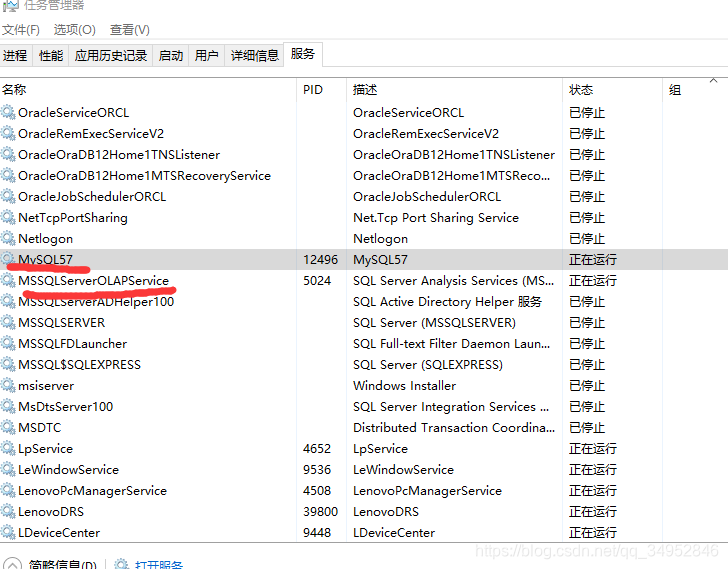Image resolution: width=728 pixels, height=569 pixels.
Task: Click description Windows Installer
Action: click(404, 386)
